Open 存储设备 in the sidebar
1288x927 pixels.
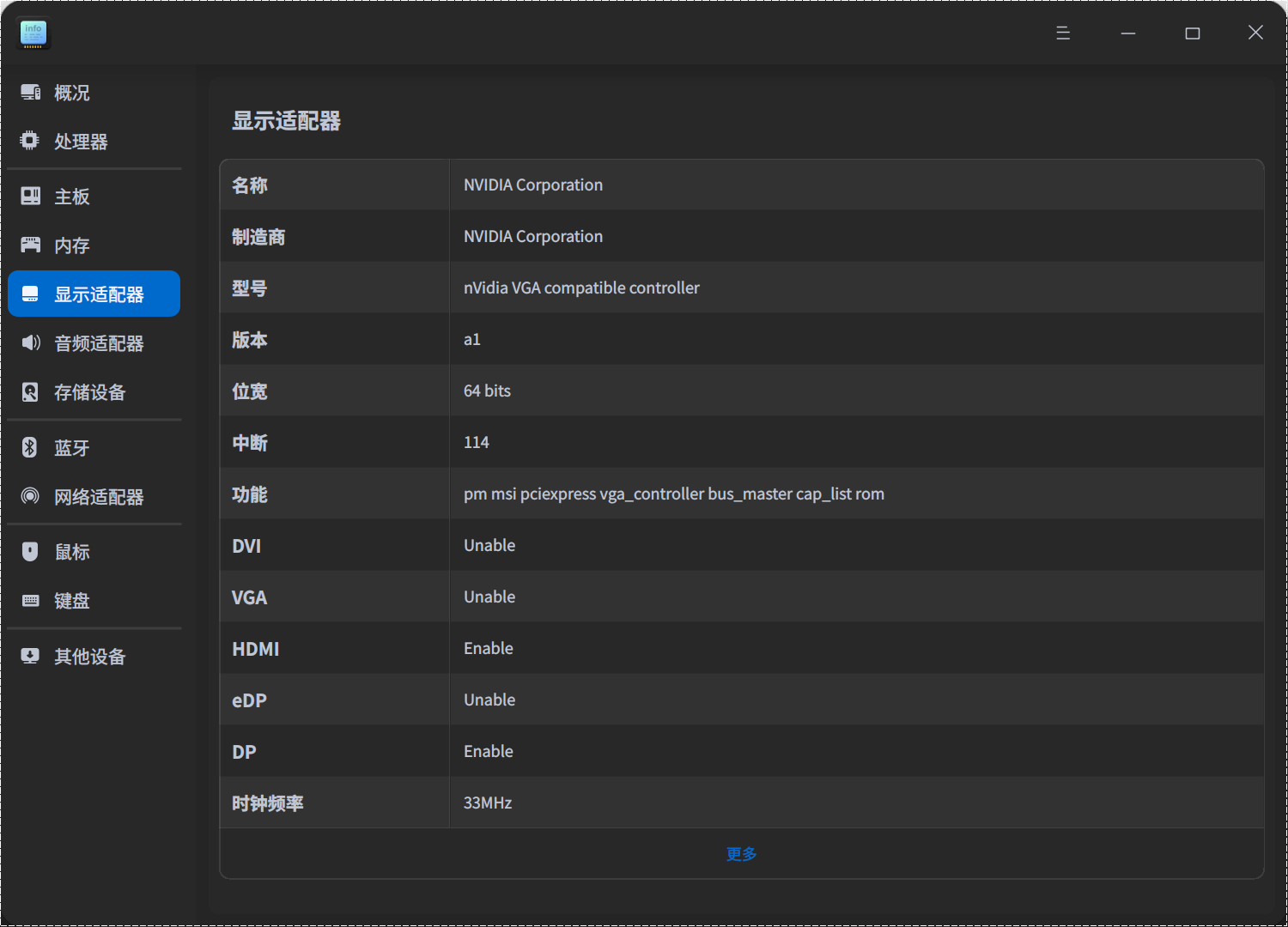click(94, 392)
